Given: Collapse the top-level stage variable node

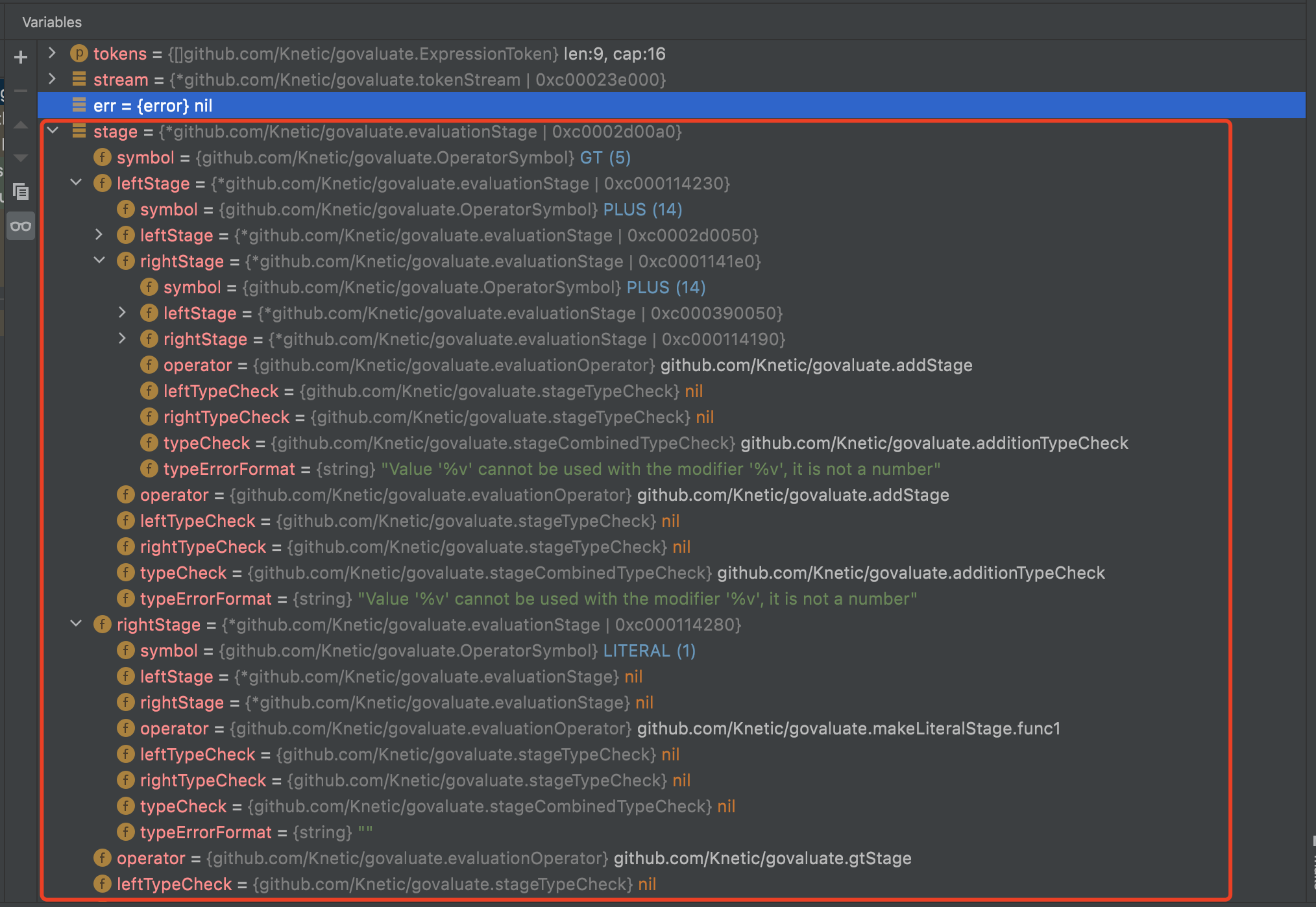Looking at the screenshot, I should [53, 131].
